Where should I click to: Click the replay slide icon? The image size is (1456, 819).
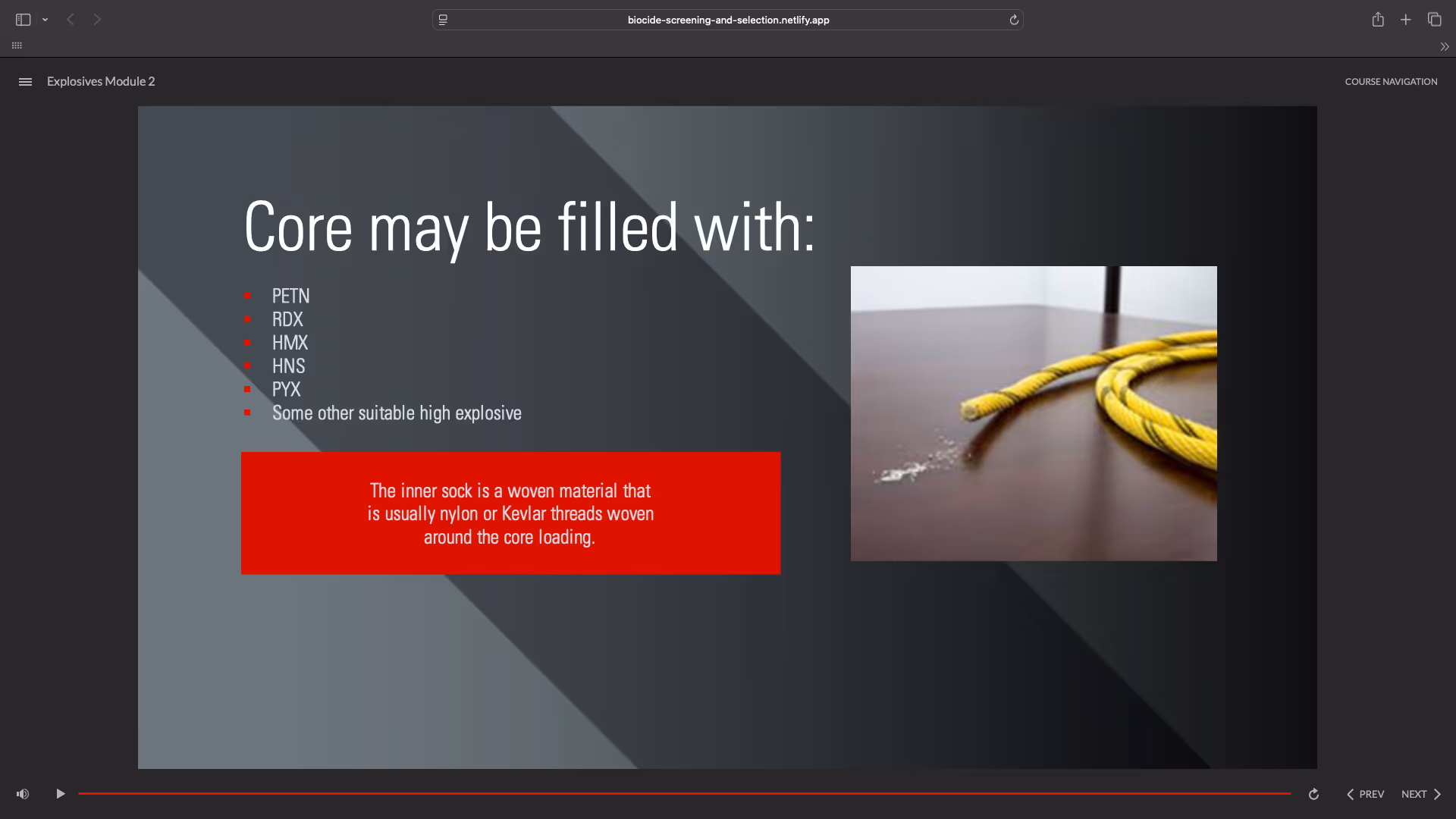1313,794
